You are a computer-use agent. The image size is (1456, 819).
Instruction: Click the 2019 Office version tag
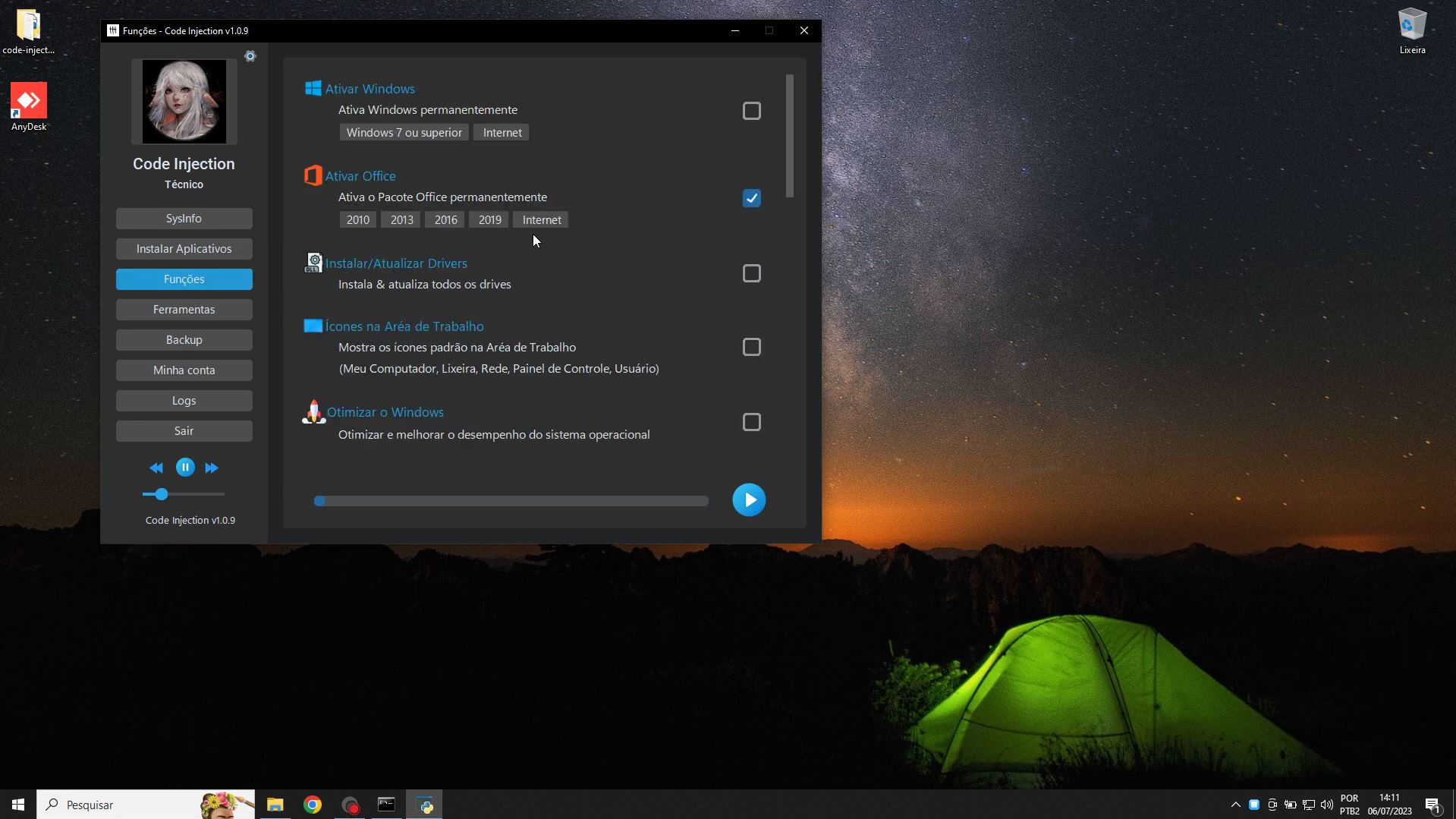click(x=490, y=220)
